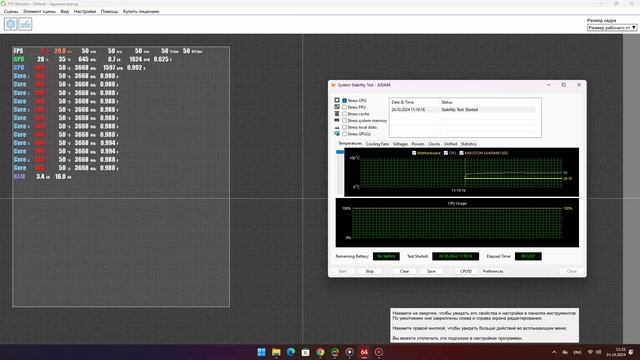Open the Windows Start menu
Screen dimensions: 640x360
point(261,352)
